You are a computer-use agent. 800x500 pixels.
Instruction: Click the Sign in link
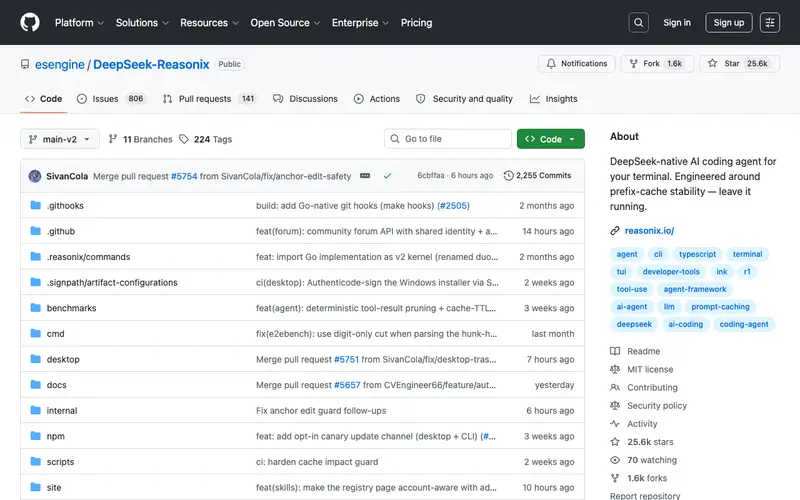tap(677, 22)
